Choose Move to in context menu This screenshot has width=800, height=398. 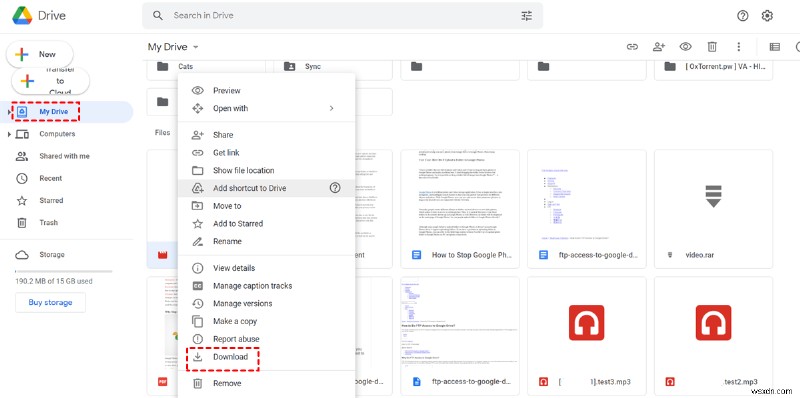pyautogui.click(x=266, y=206)
